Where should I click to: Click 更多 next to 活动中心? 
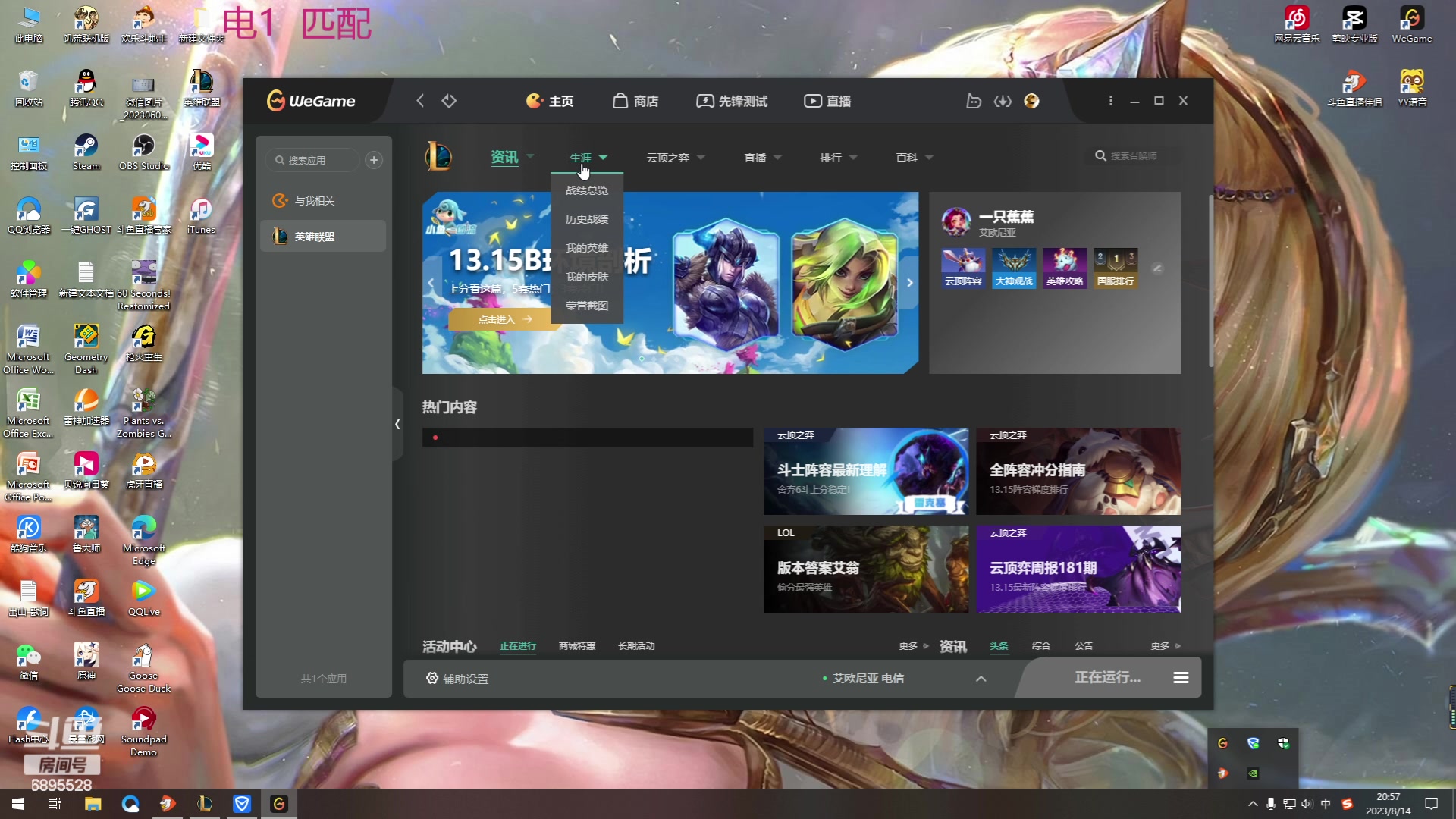click(913, 646)
